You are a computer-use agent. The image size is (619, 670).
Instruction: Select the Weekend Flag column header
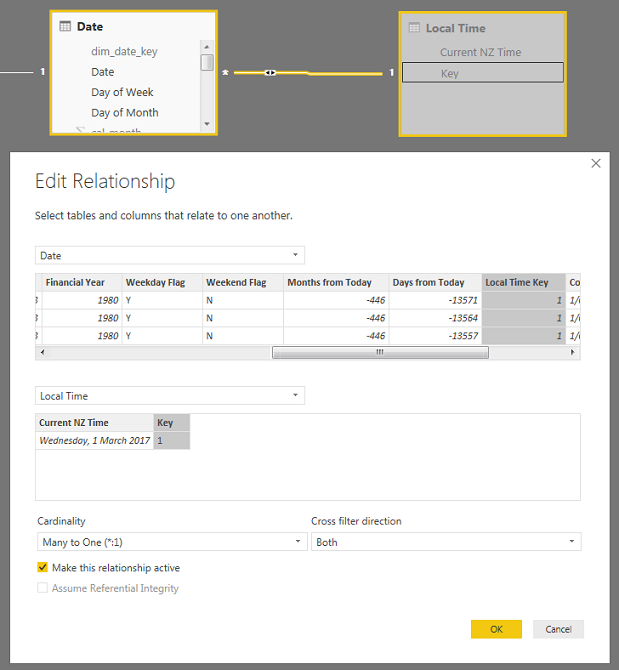[x=243, y=282]
